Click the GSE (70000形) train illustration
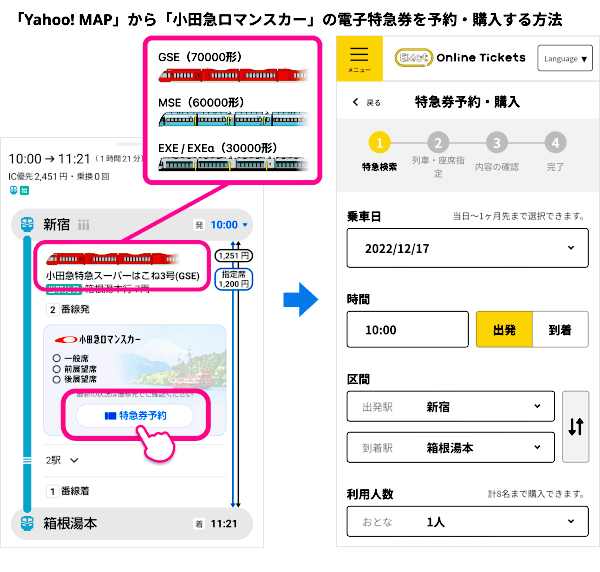The height and width of the screenshot is (572, 600). [x=233, y=75]
